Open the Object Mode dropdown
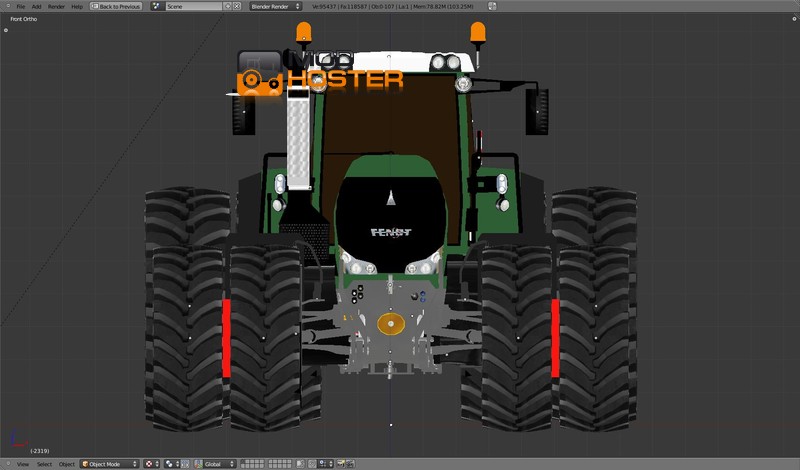 (x=110, y=464)
